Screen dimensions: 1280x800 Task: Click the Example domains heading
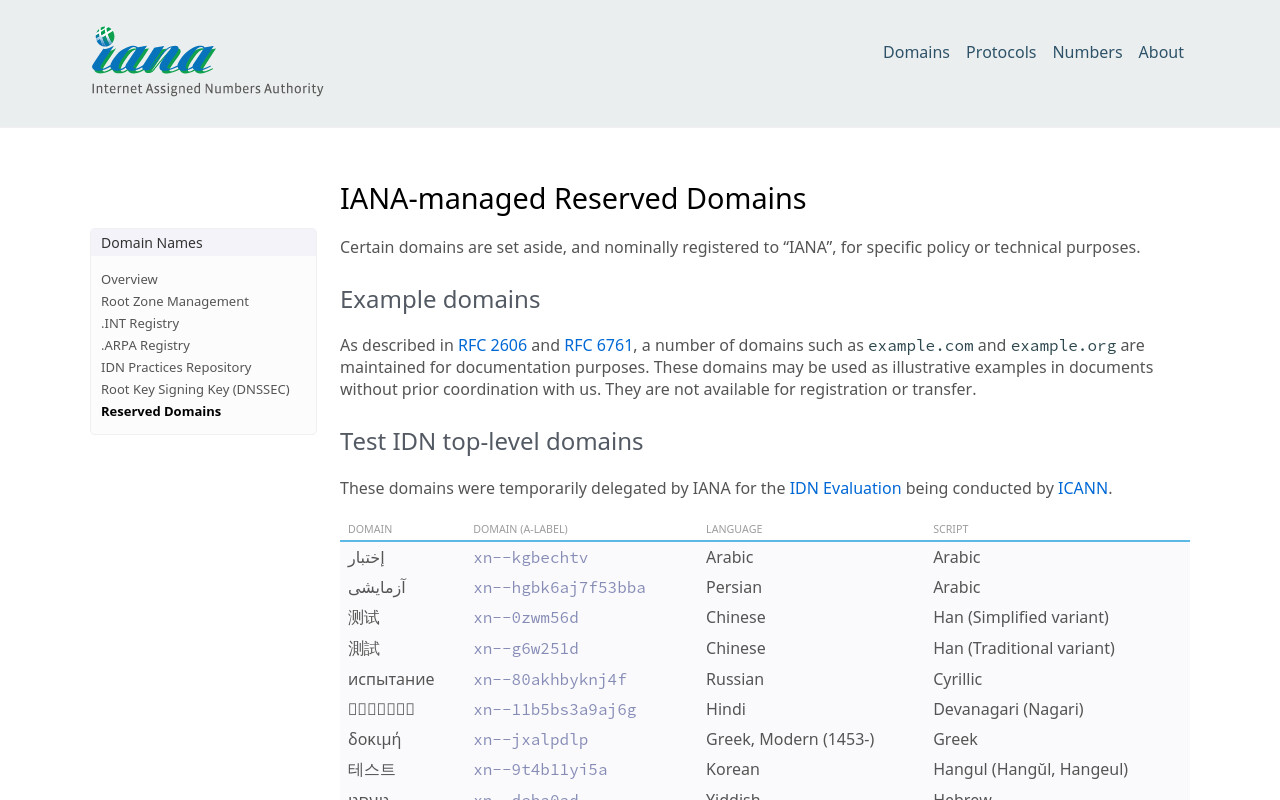point(440,299)
